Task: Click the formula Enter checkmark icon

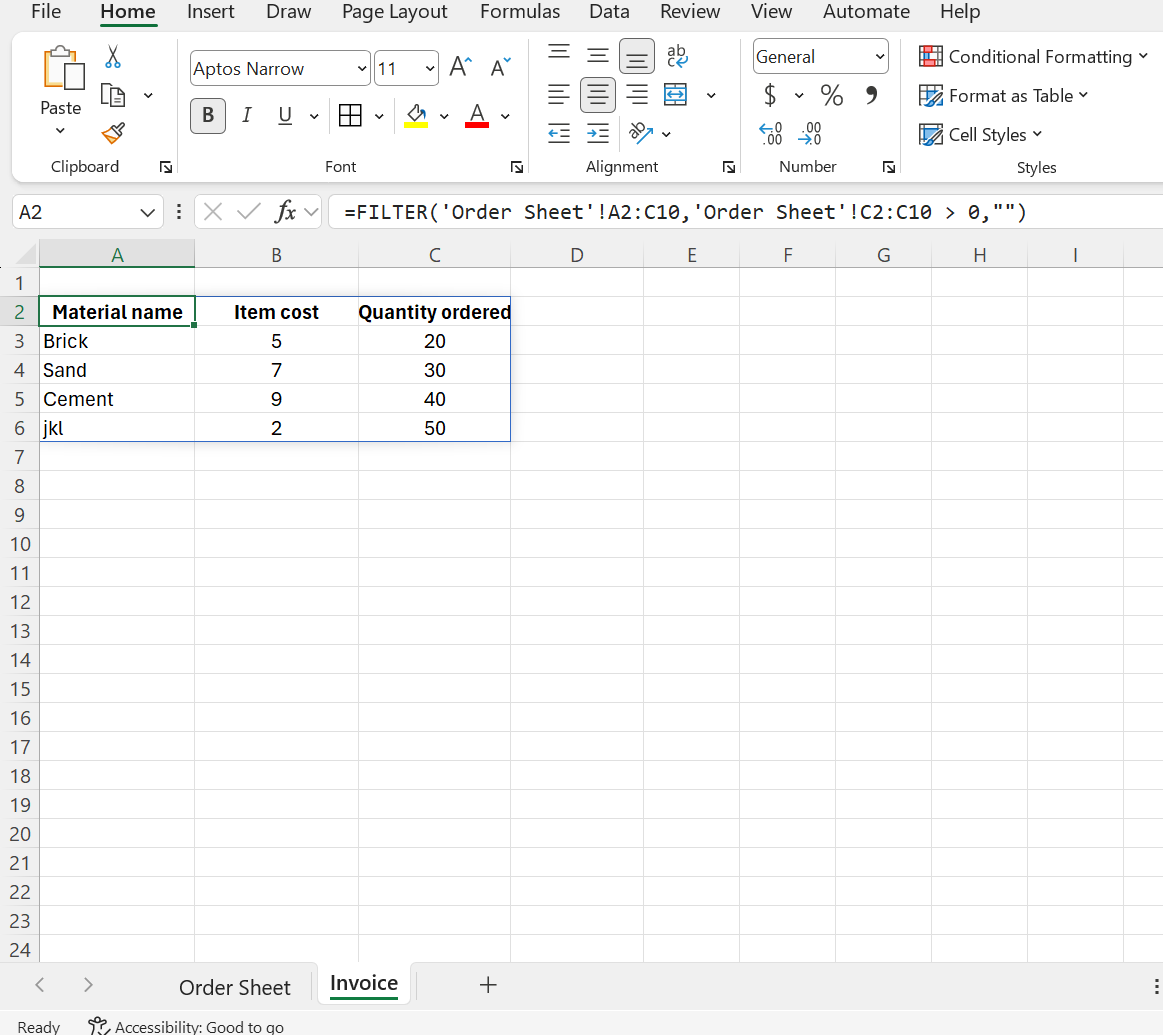Action: pos(248,212)
